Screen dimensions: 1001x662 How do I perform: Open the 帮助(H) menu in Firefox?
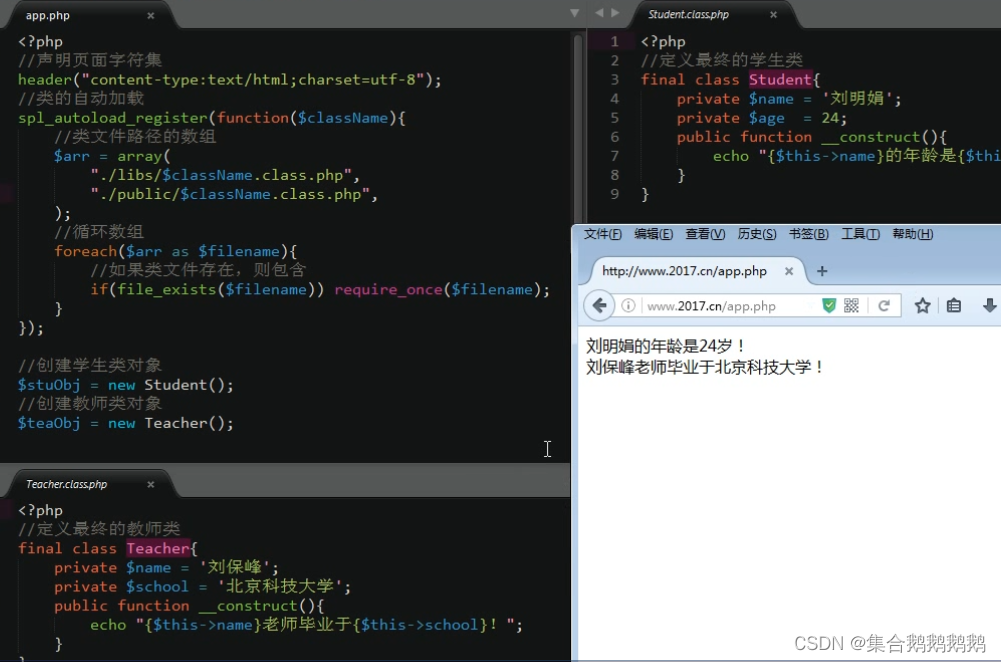tap(912, 234)
